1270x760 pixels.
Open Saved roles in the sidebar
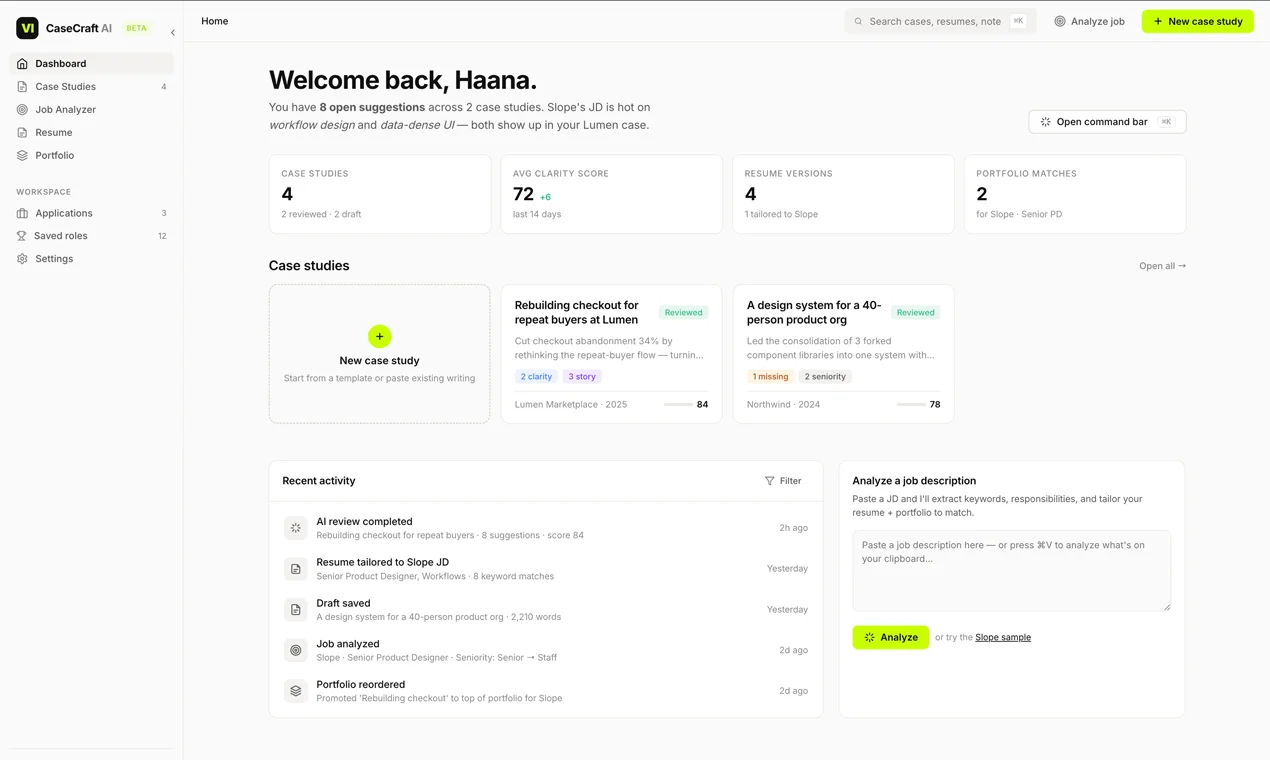[x=91, y=236]
